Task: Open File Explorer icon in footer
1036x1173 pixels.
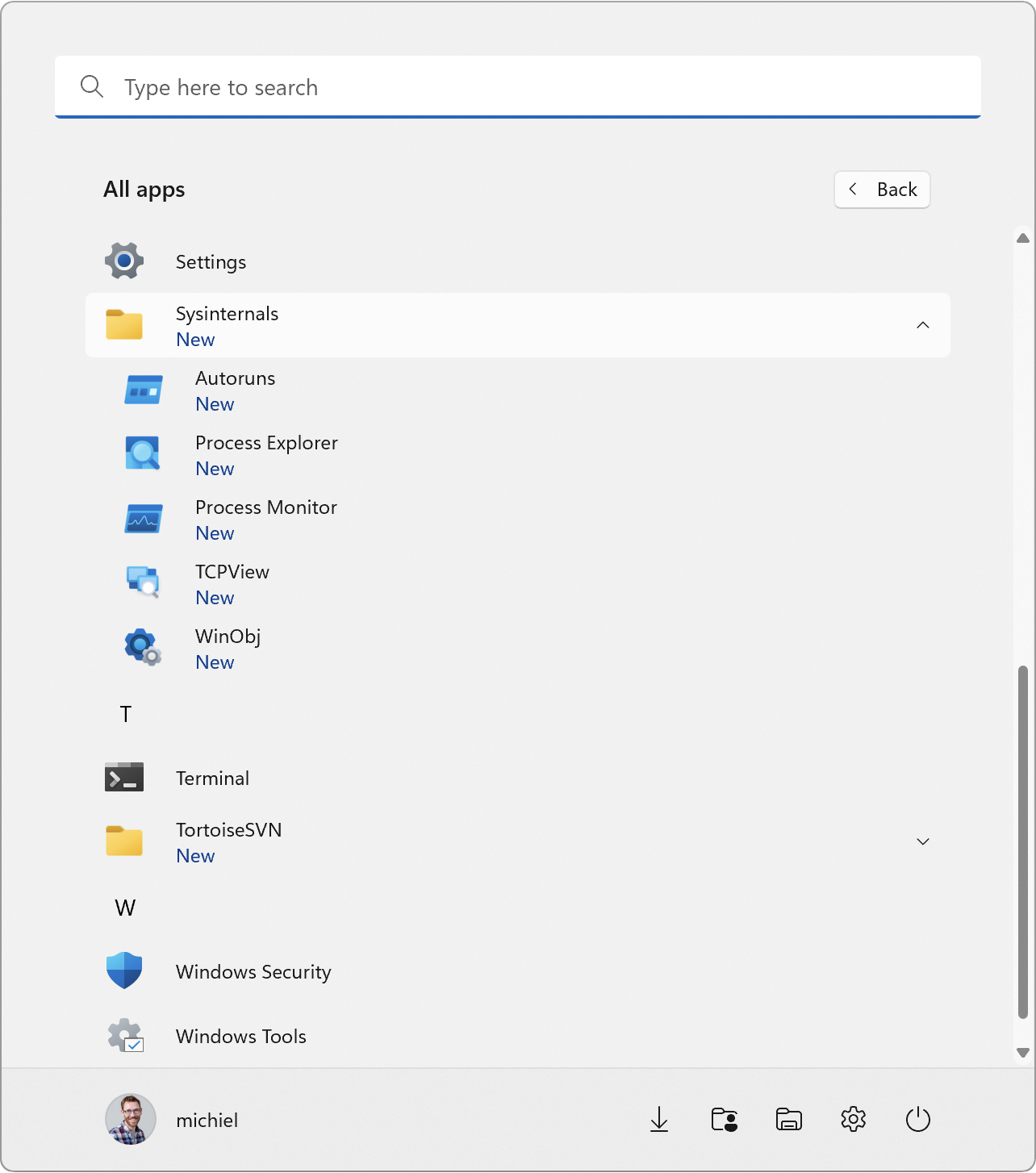Action: pyautogui.click(x=789, y=1120)
